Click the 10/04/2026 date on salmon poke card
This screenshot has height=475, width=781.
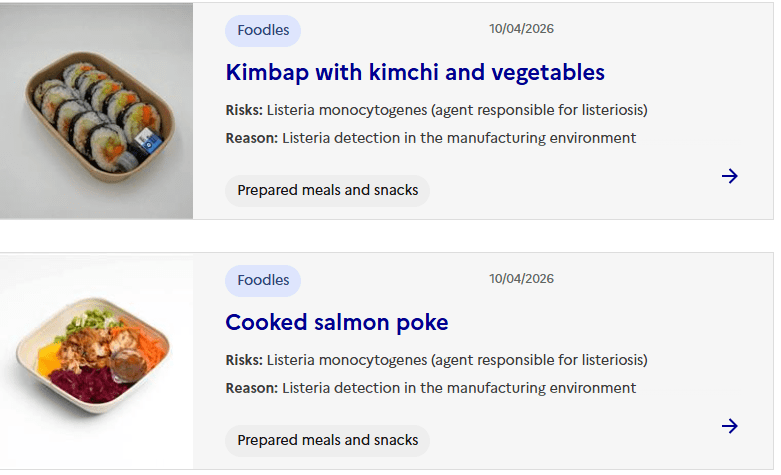[x=521, y=279]
